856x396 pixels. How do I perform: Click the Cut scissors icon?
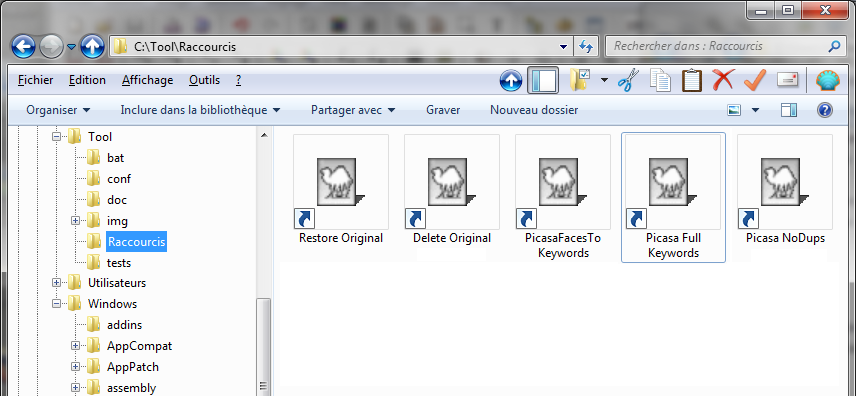click(628, 80)
